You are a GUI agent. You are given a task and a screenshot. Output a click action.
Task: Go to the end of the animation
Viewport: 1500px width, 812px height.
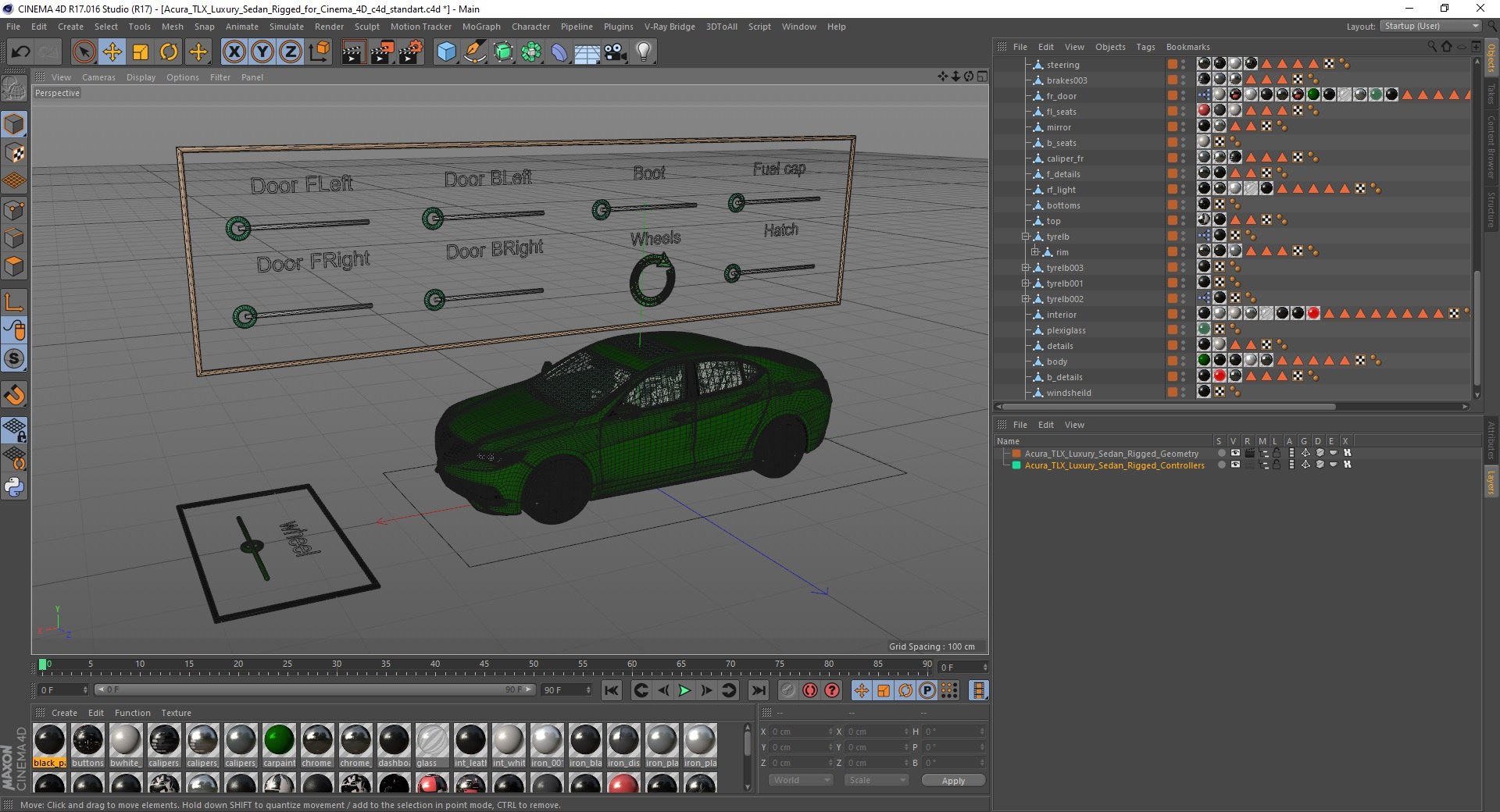pyautogui.click(x=758, y=690)
